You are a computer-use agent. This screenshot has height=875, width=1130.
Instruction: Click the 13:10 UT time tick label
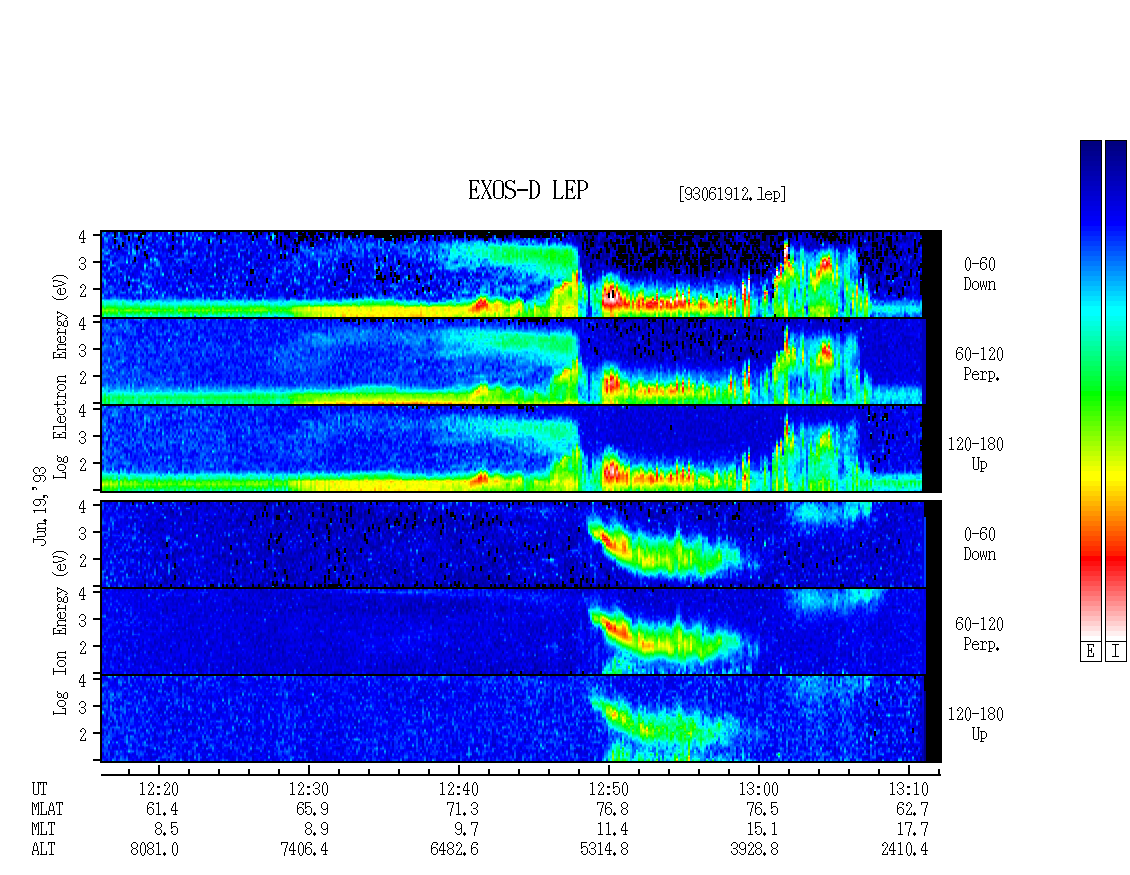(908, 789)
